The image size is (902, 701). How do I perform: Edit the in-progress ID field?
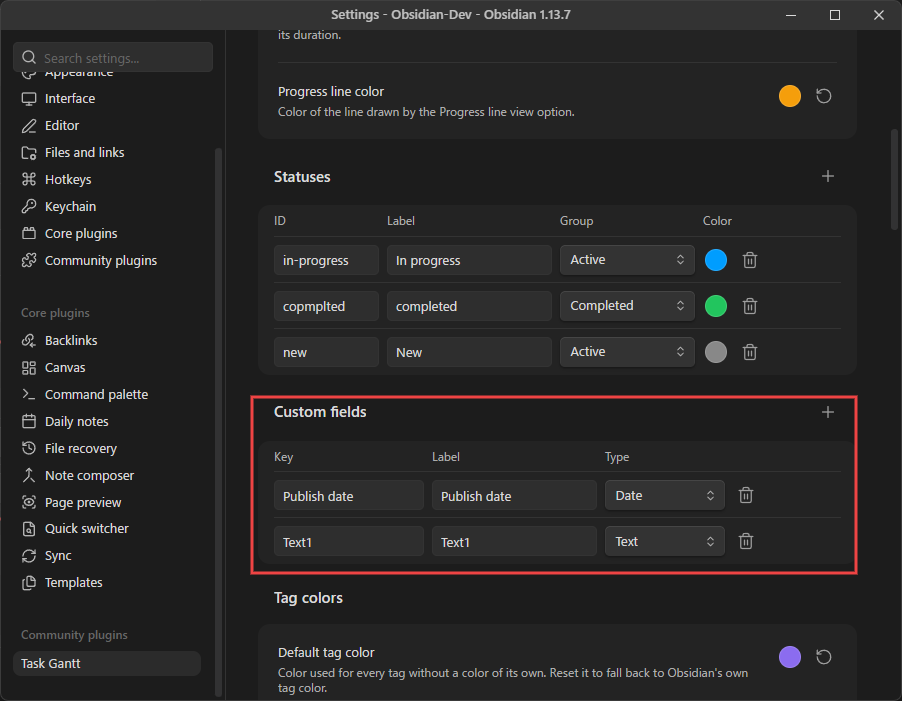click(326, 260)
